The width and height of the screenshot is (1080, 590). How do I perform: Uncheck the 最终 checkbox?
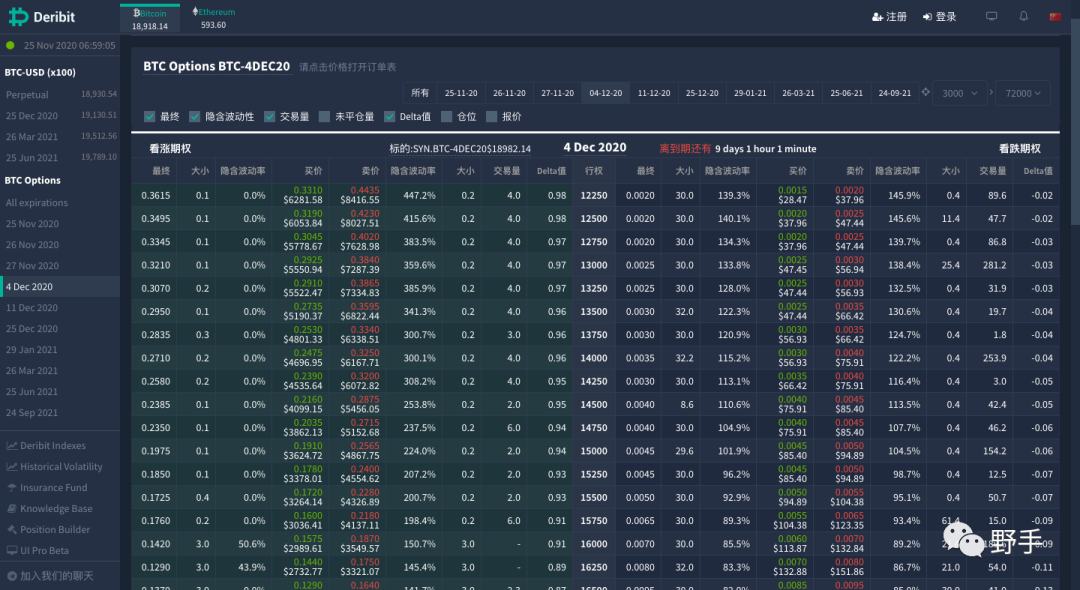(150, 117)
